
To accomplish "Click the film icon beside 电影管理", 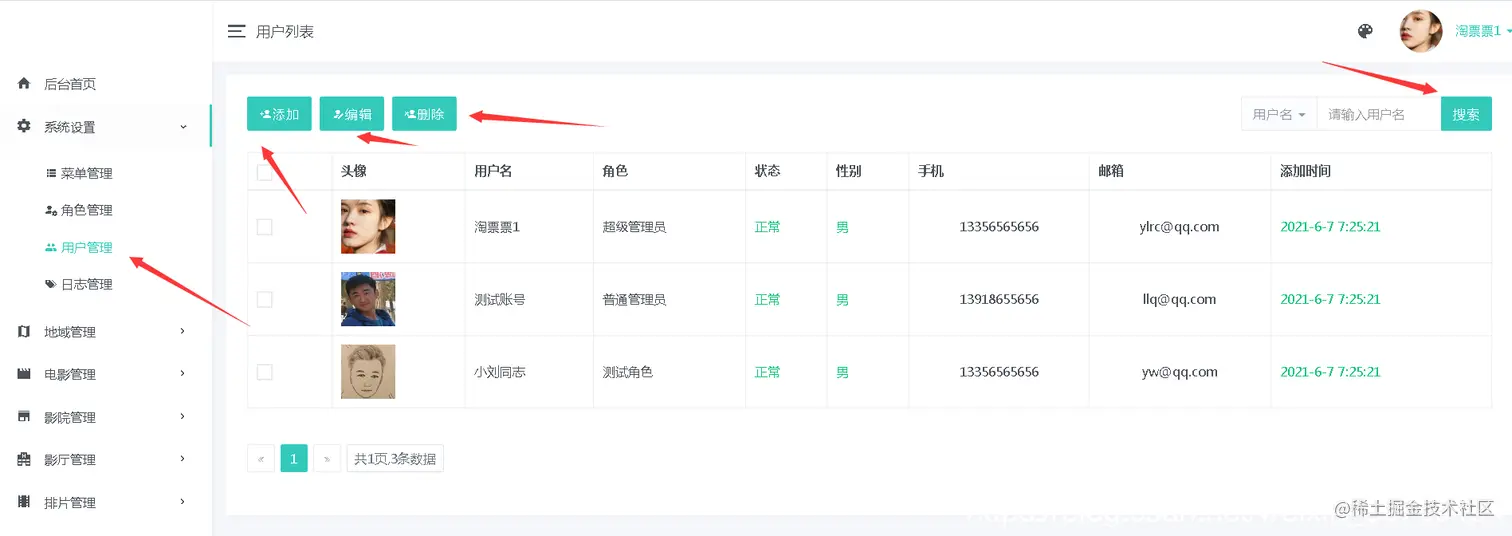I will [x=25, y=374].
